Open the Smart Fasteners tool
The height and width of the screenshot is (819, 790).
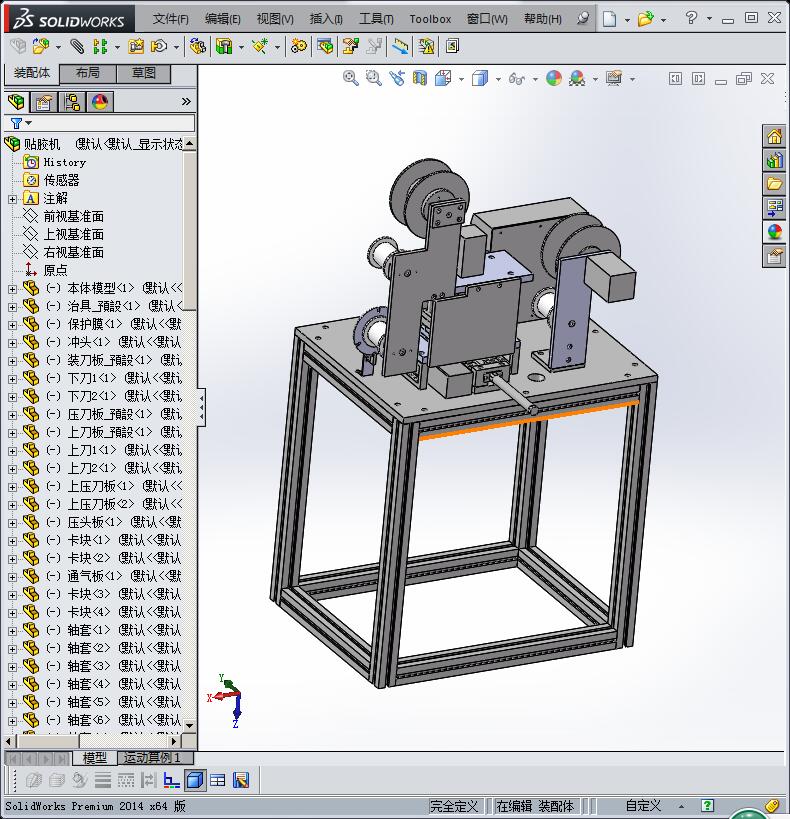point(136,46)
